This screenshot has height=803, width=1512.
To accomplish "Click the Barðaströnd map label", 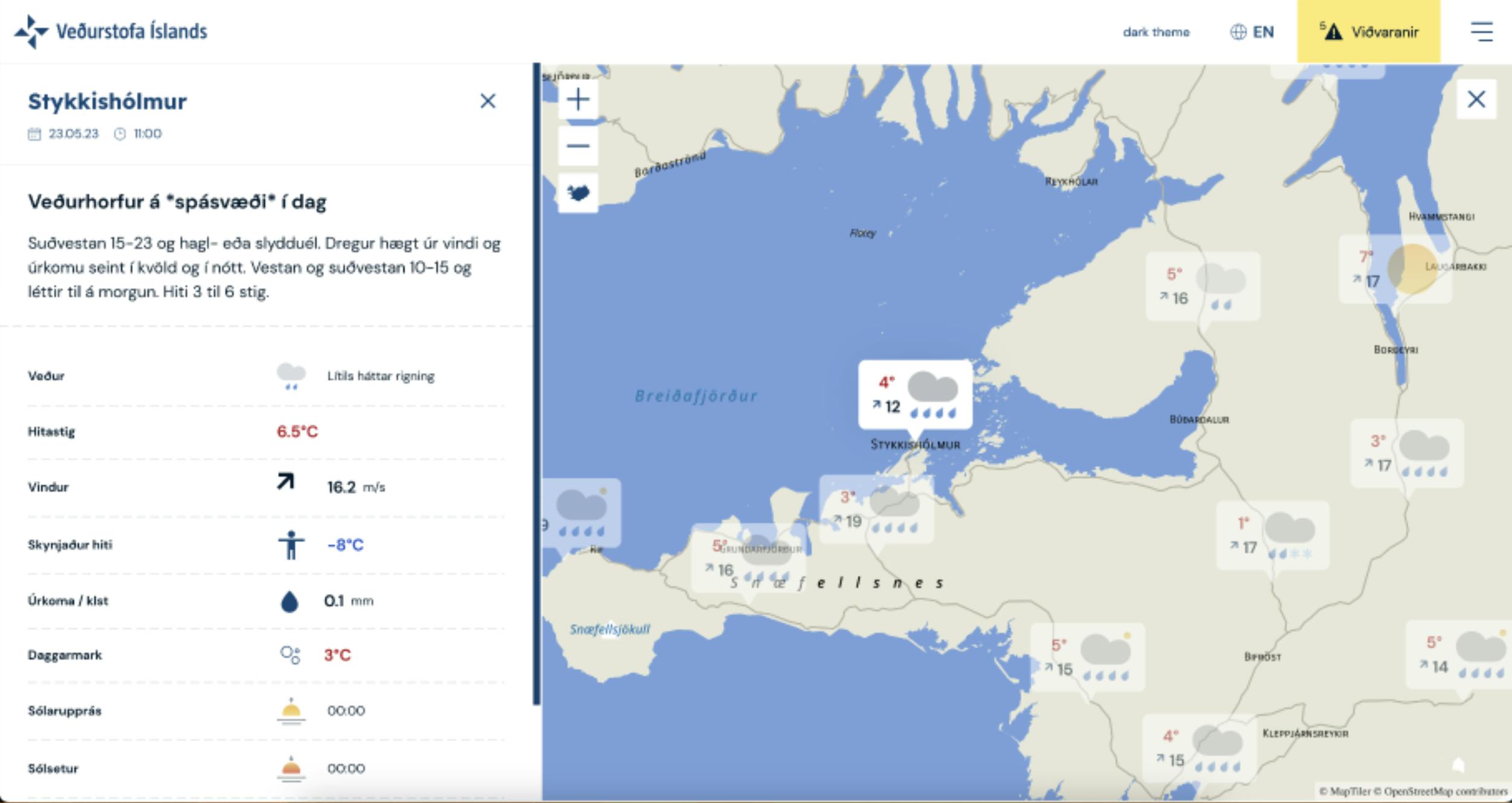I will [670, 164].
